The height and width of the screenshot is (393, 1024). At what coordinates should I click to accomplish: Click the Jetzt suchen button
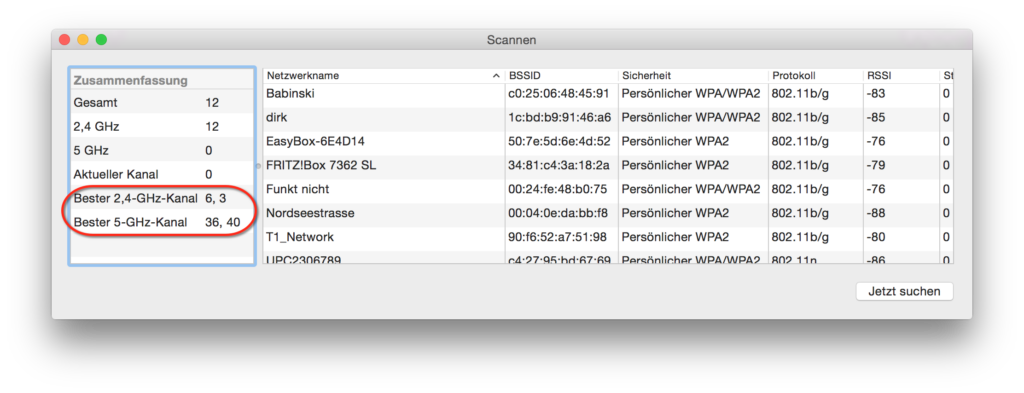point(904,292)
